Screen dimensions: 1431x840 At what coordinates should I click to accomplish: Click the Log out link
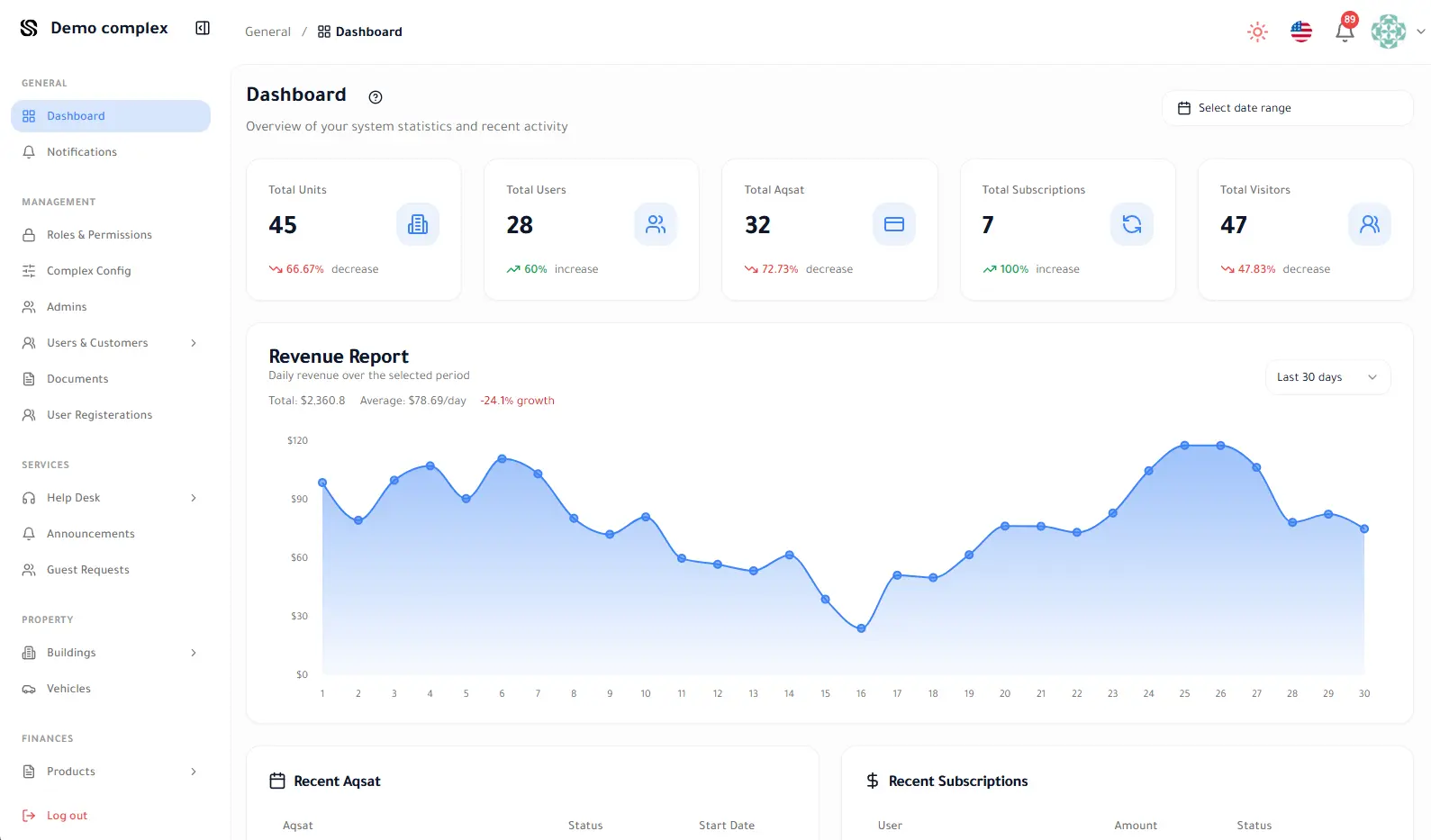pyautogui.click(x=67, y=816)
